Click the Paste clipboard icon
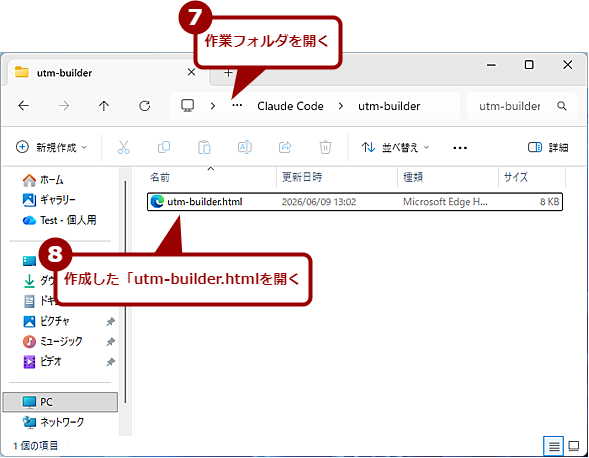589x458 pixels. coord(204,147)
